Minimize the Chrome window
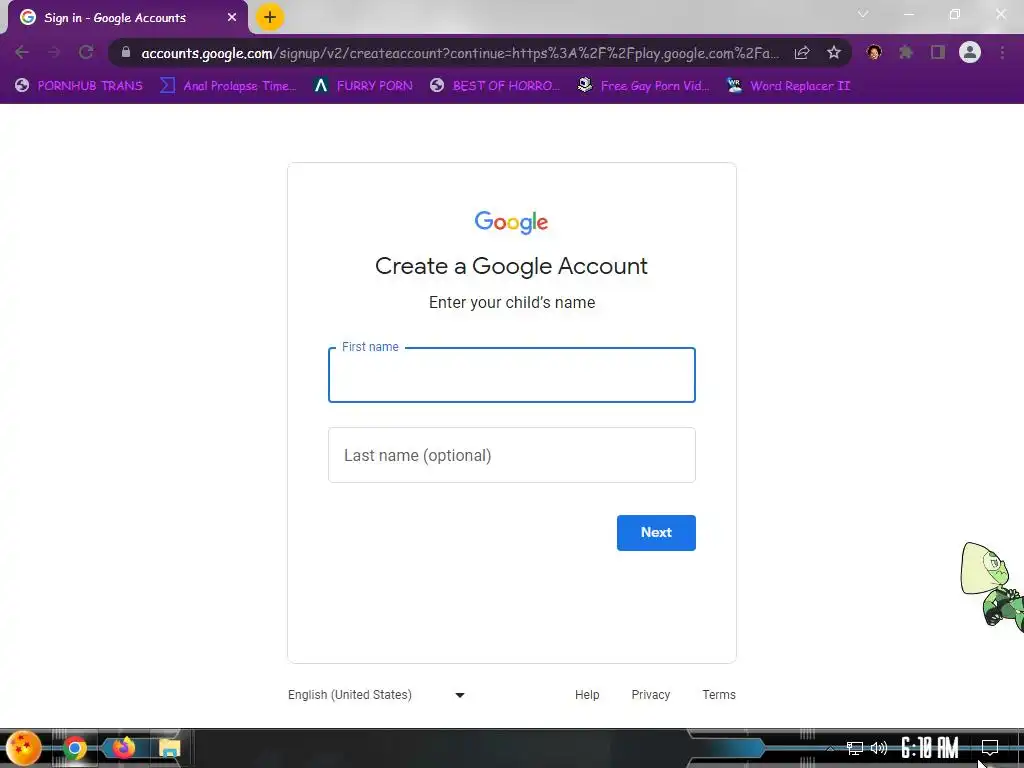Screen dimensions: 1024x768 [x=908, y=14]
